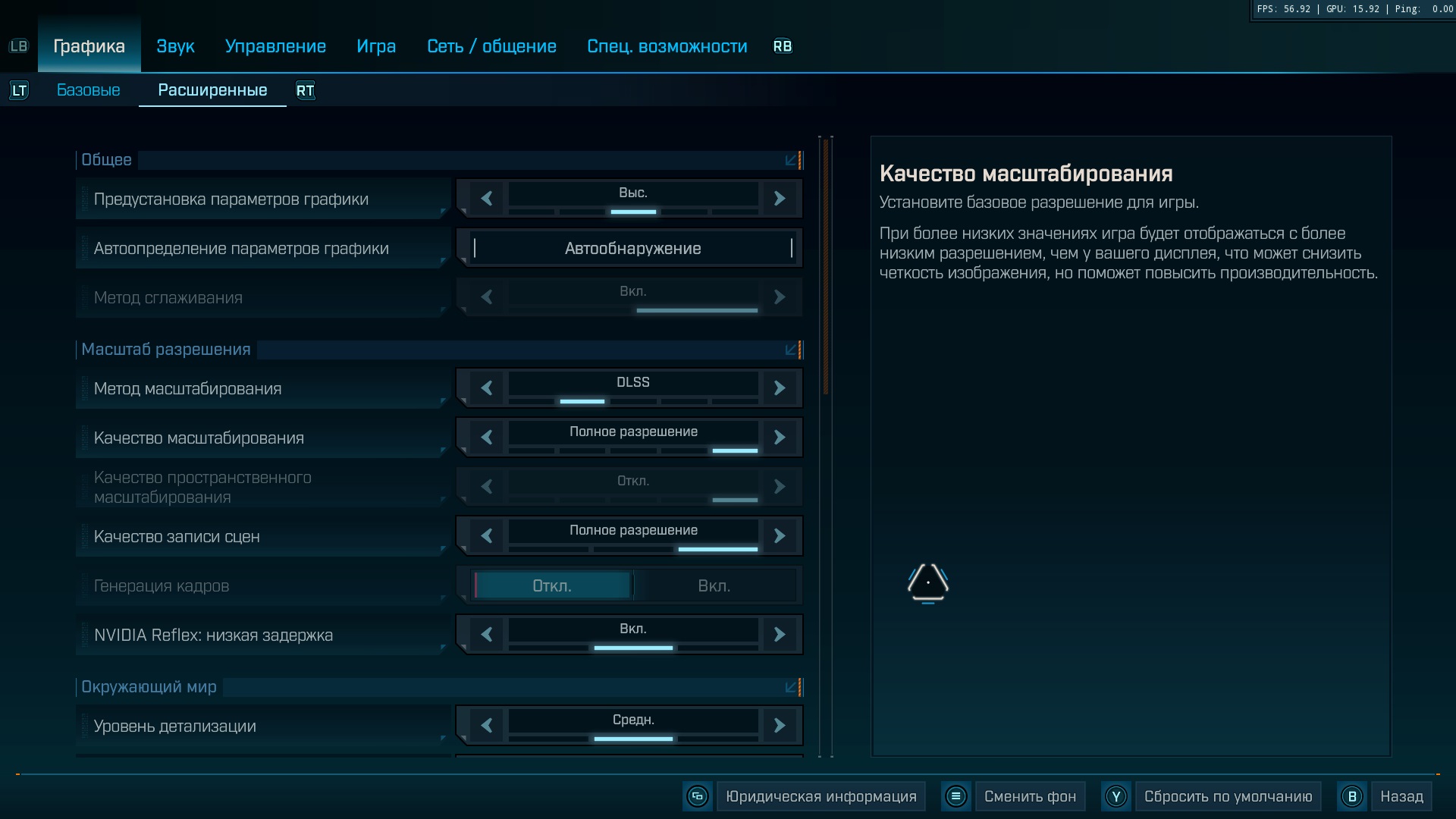Click right arrow for graphics preset

[x=779, y=199]
